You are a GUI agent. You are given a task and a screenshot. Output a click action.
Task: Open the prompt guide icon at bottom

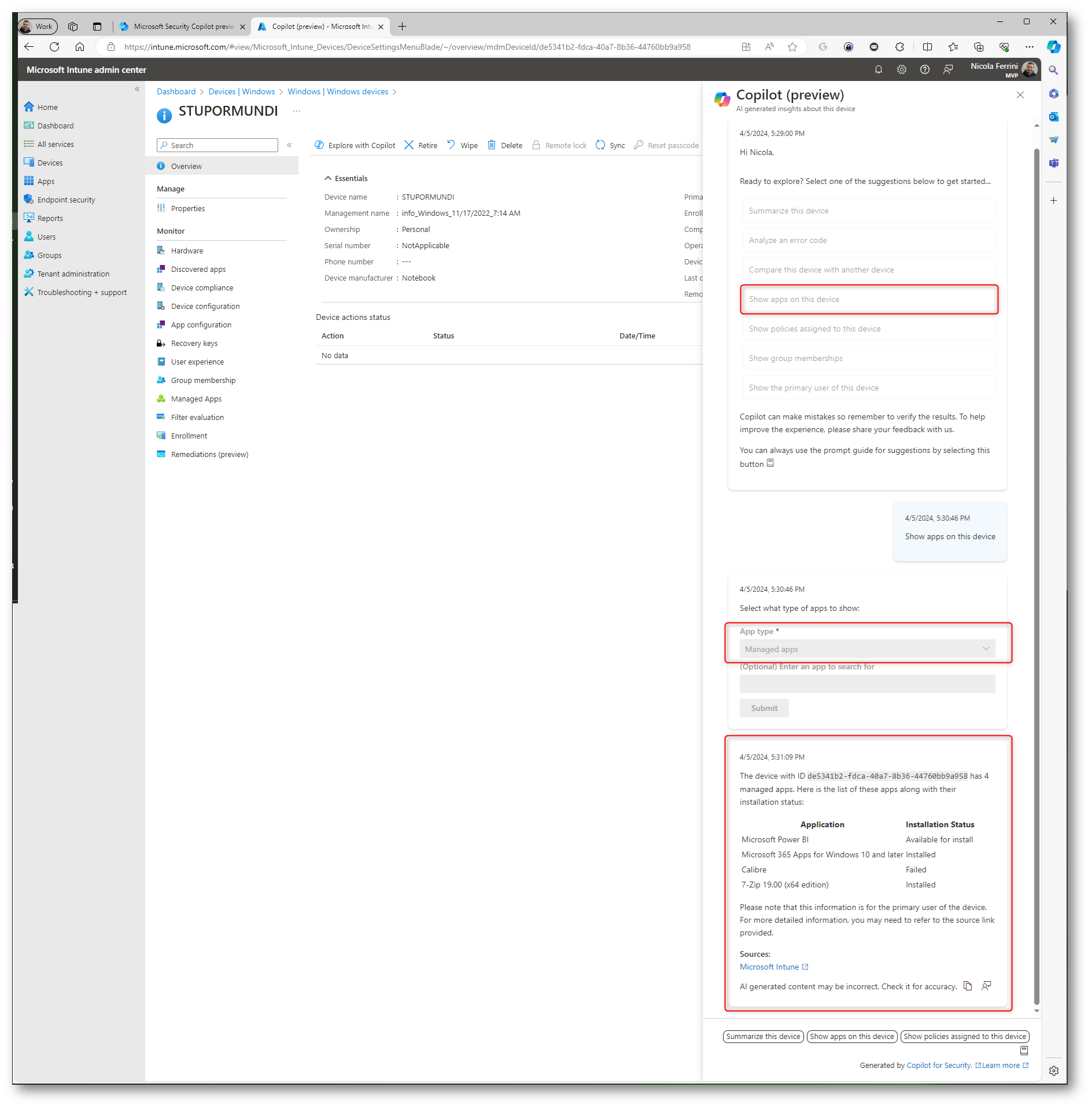click(1024, 1051)
